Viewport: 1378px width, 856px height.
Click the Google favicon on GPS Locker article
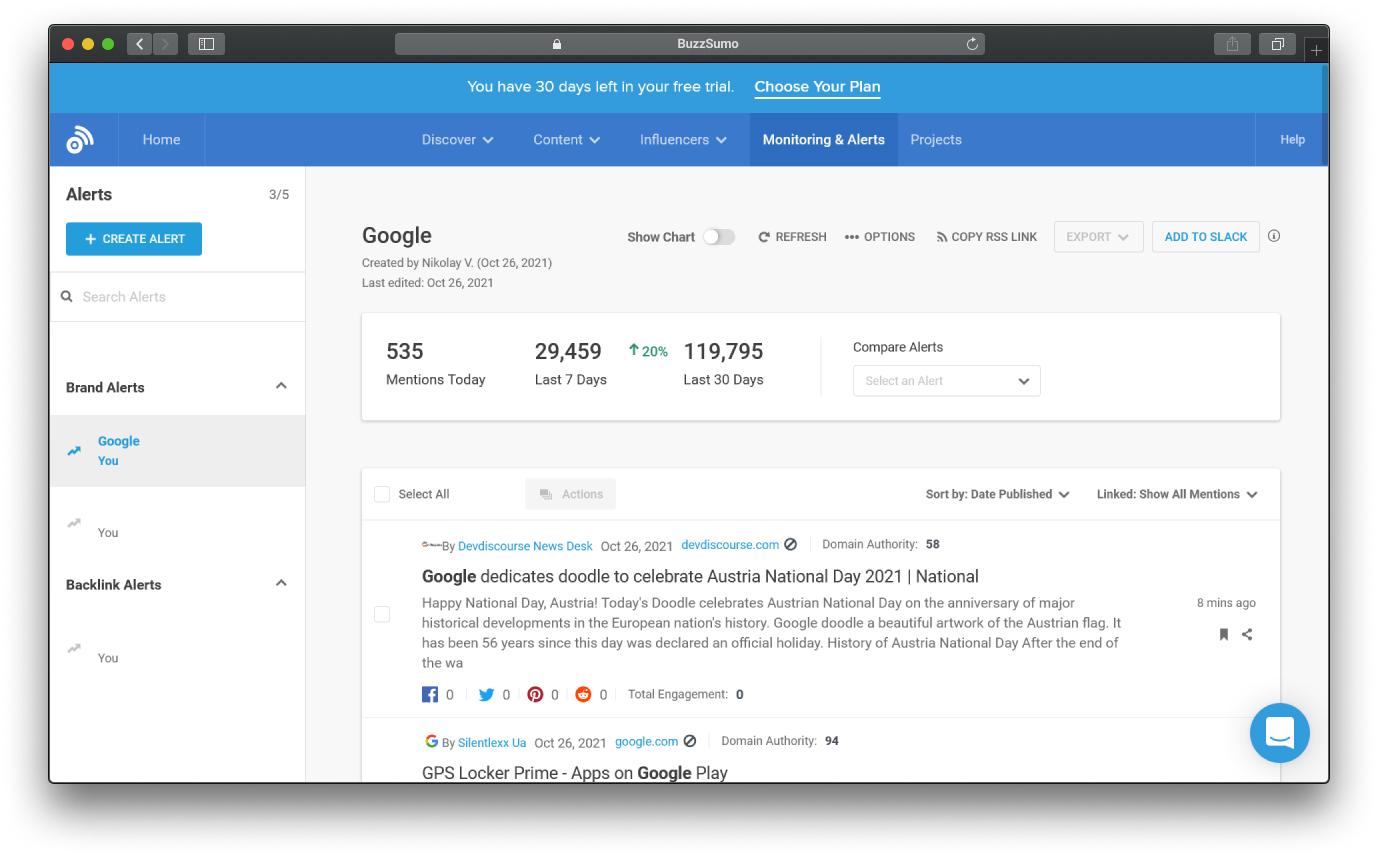click(x=431, y=741)
